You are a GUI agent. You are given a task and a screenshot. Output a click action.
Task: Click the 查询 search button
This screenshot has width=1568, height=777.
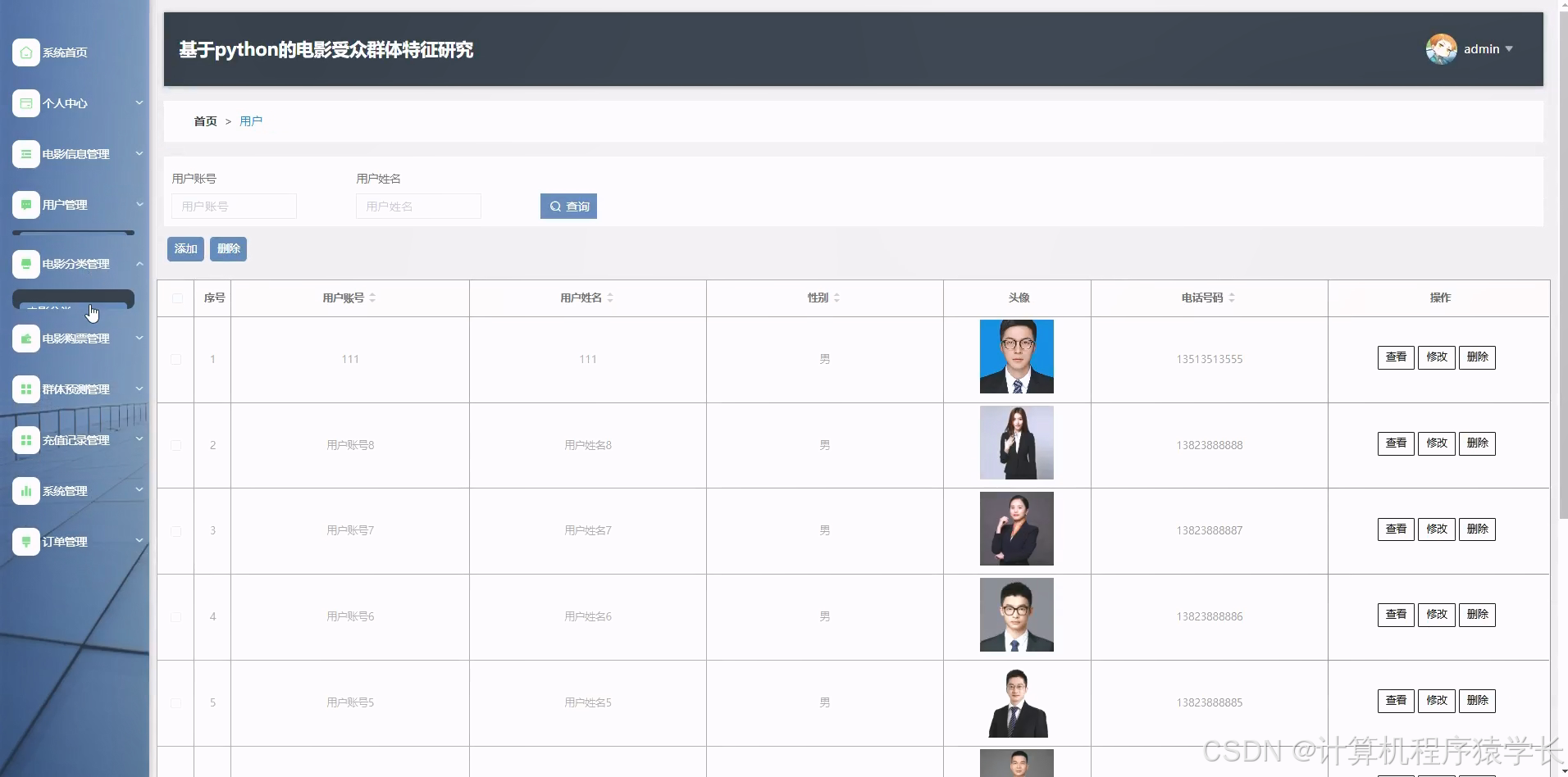pyautogui.click(x=568, y=207)
